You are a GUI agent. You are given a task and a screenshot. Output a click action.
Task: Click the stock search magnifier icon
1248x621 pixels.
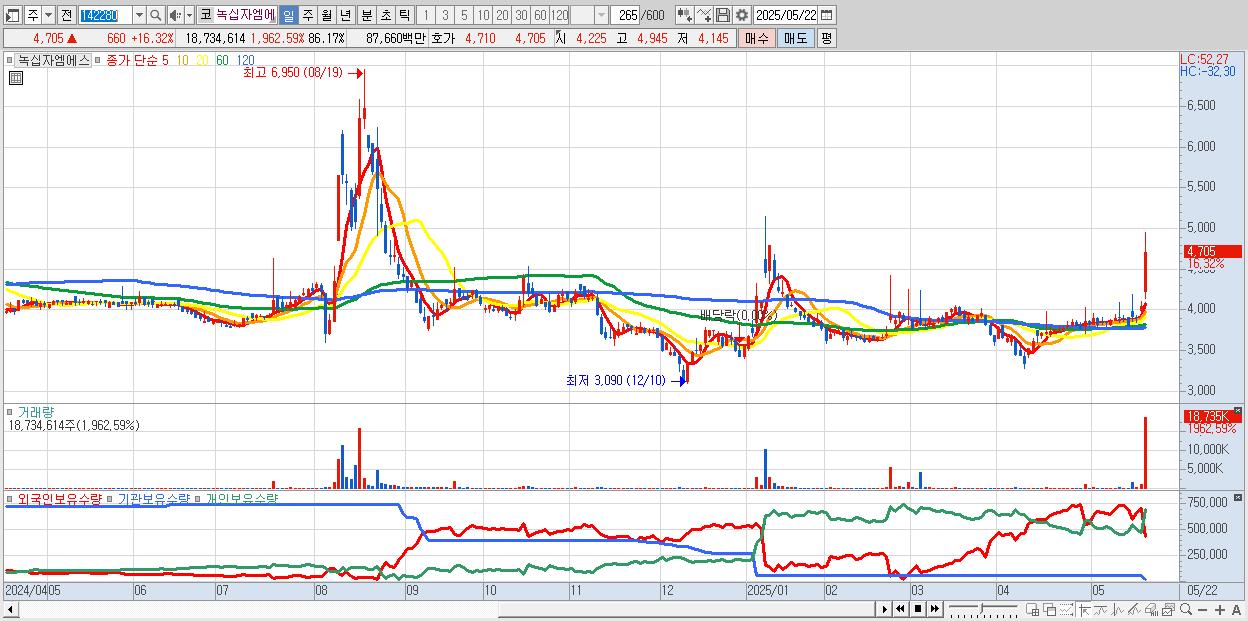pos(156,15)
